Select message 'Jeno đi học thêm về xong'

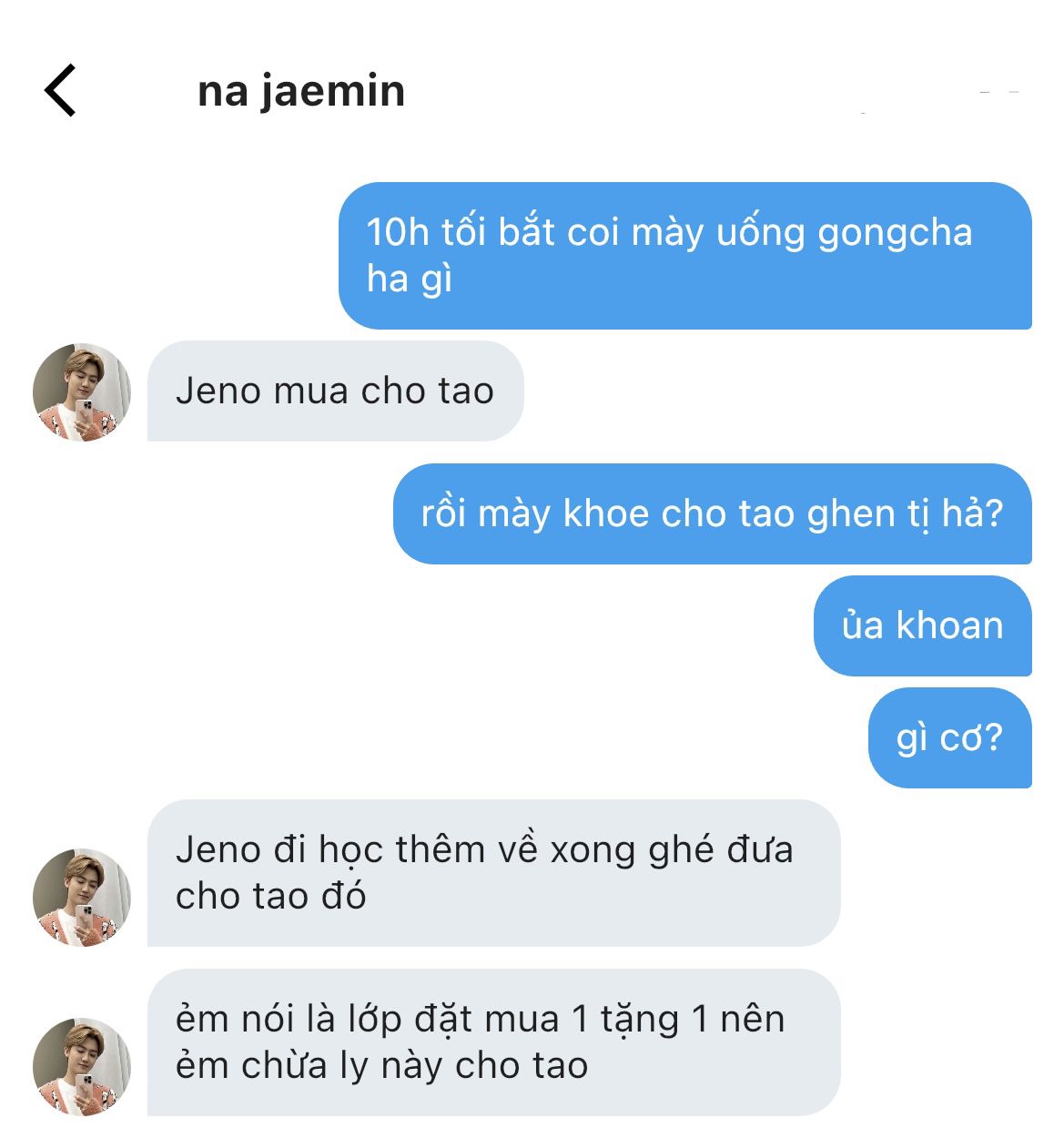click(x=493, y=873)
